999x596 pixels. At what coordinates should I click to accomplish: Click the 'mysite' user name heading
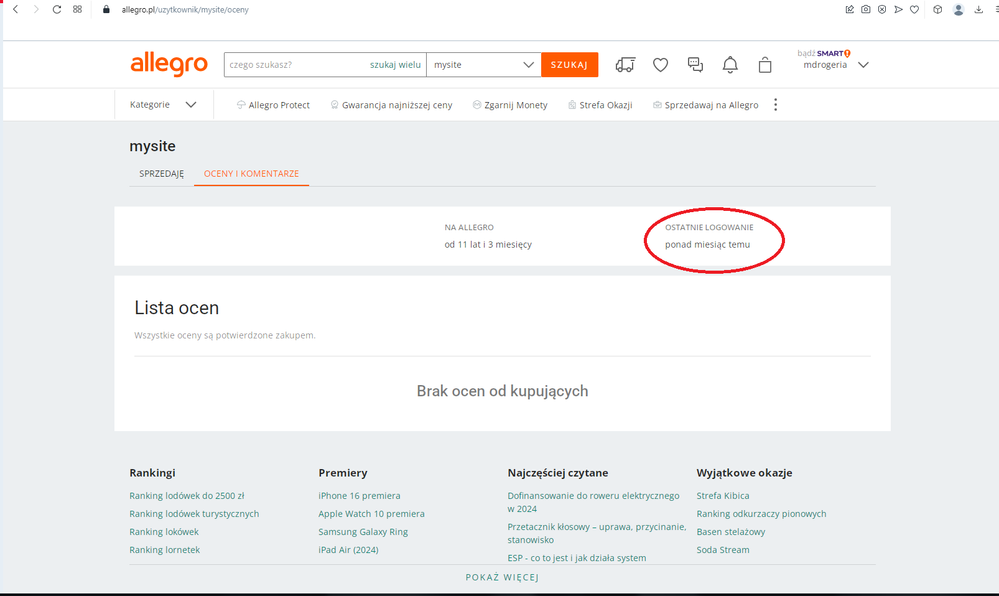(x=152, y=146)
